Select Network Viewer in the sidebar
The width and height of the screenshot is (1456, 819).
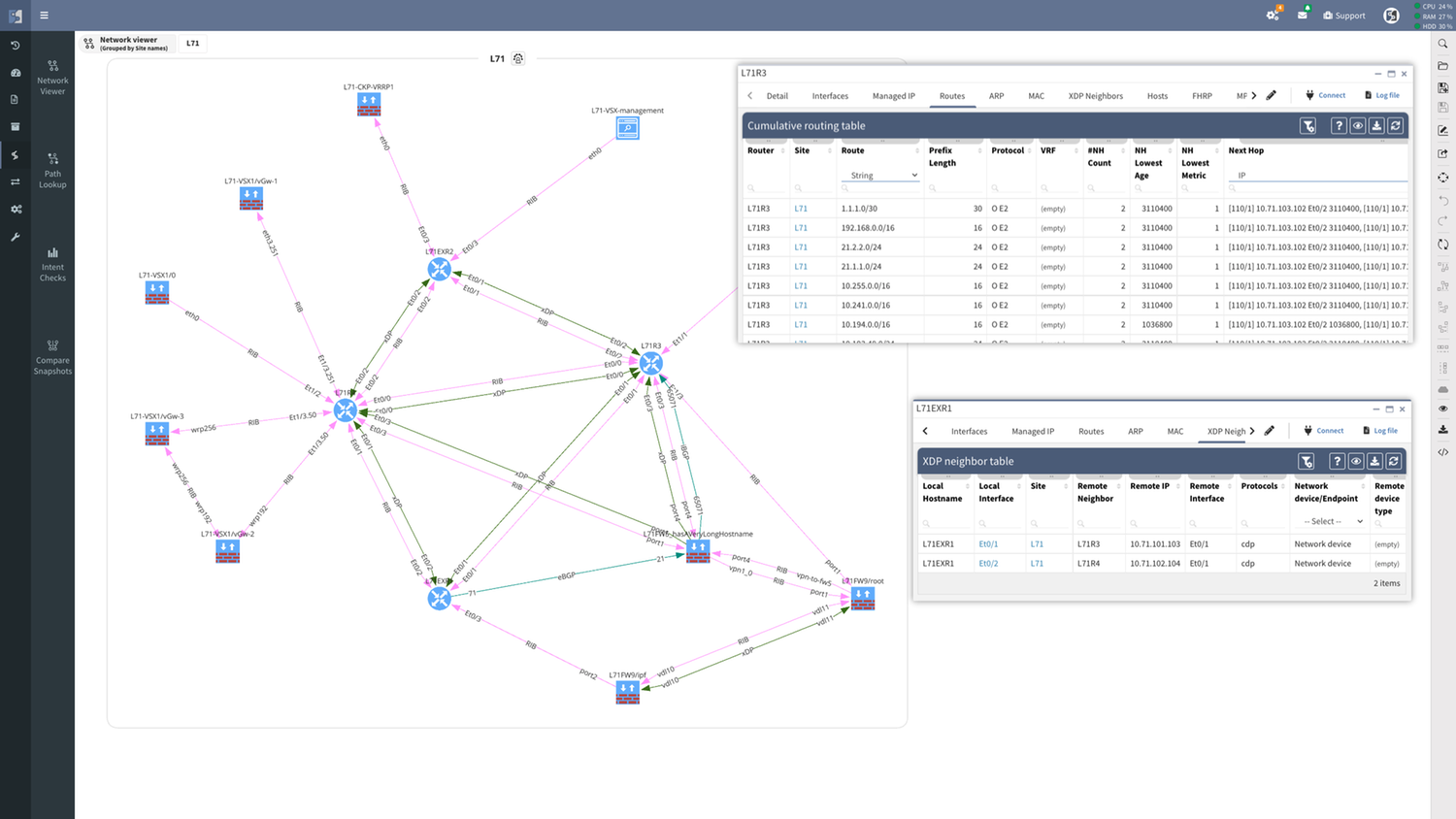pos(52,78)
